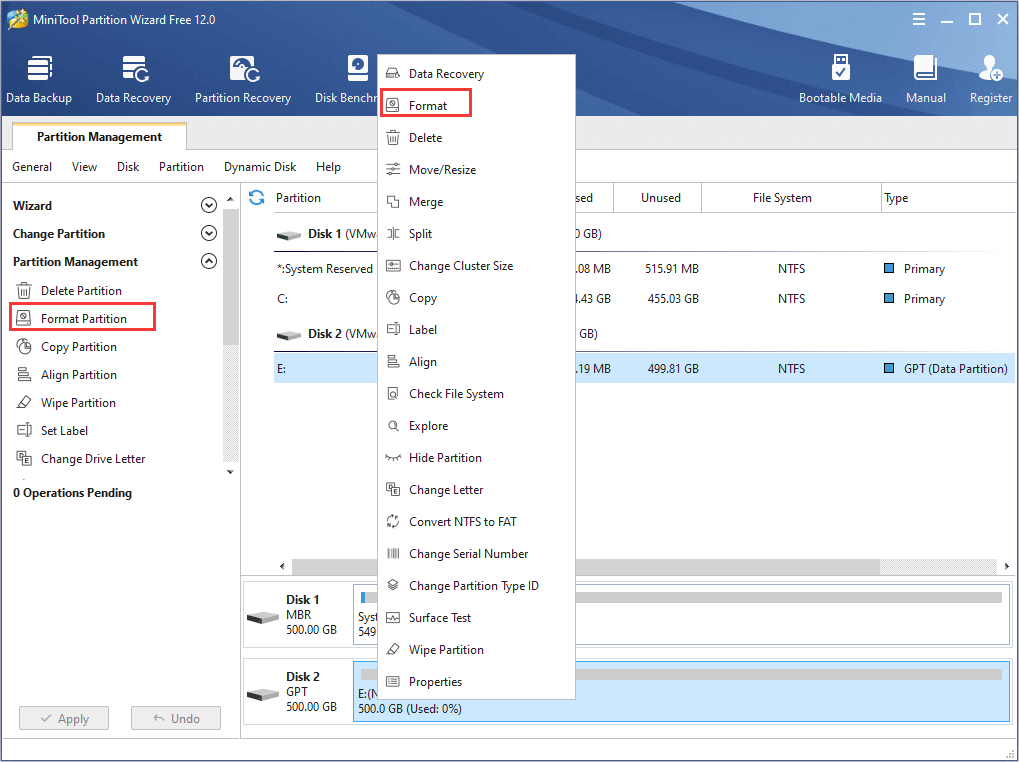The width and height of the screenshot is (1019, 762).
Task: Choose Wipe Partition in the context menu
Action: pyautogui.click(x=476, y=650)
